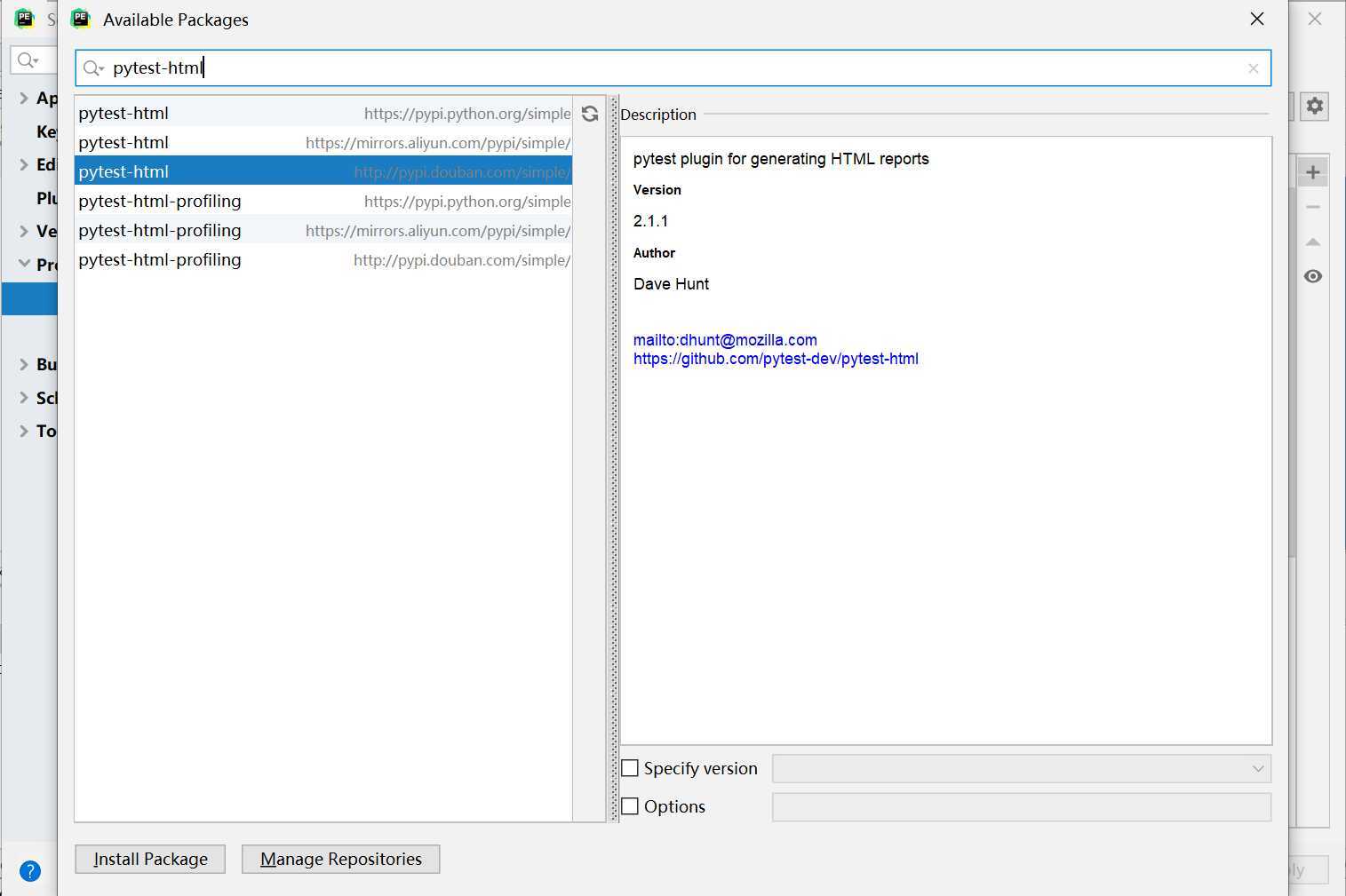
Task: Expand the Ap settings tree node
Action: click(24, 98)
